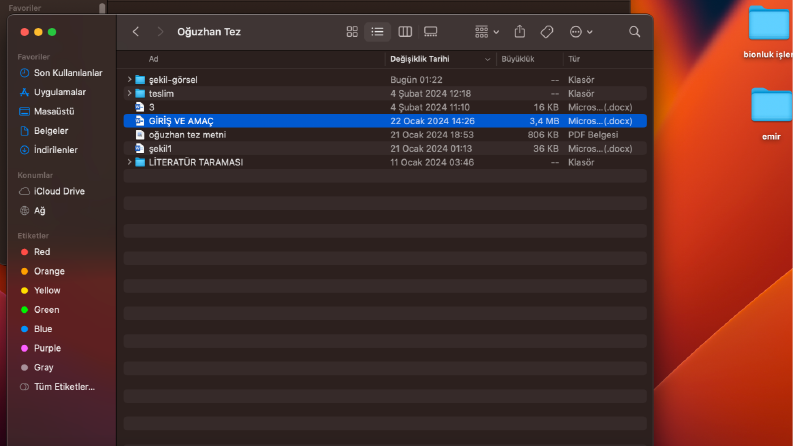This screenshot has width=793, height=446.
Task: Click Bugün 01:22 date cell
Action: pos(416,79)
